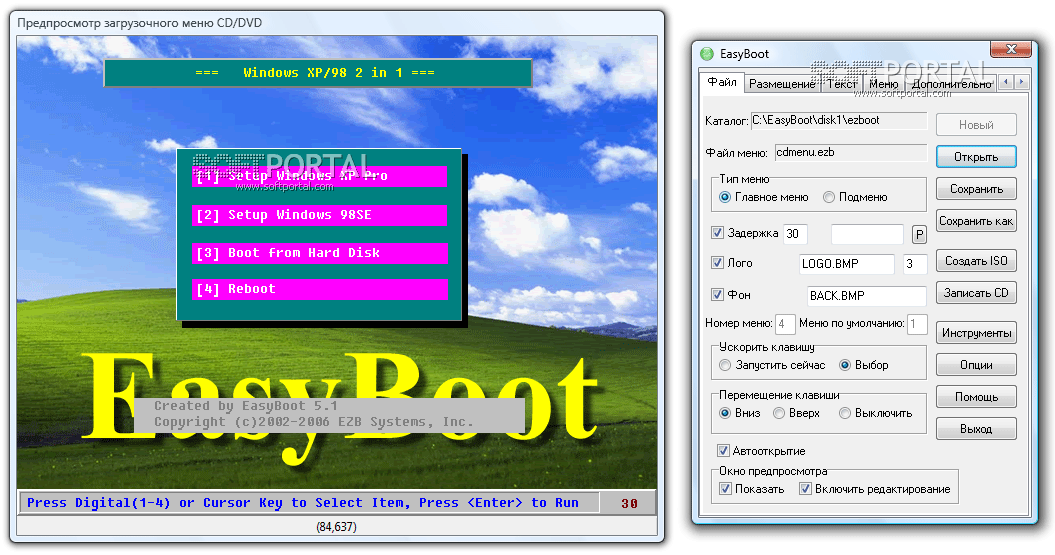The width and height of the screenshot is (1055, 555).
Task: Choose the Запустить сейчас radio option
Action: pos(726,365)
